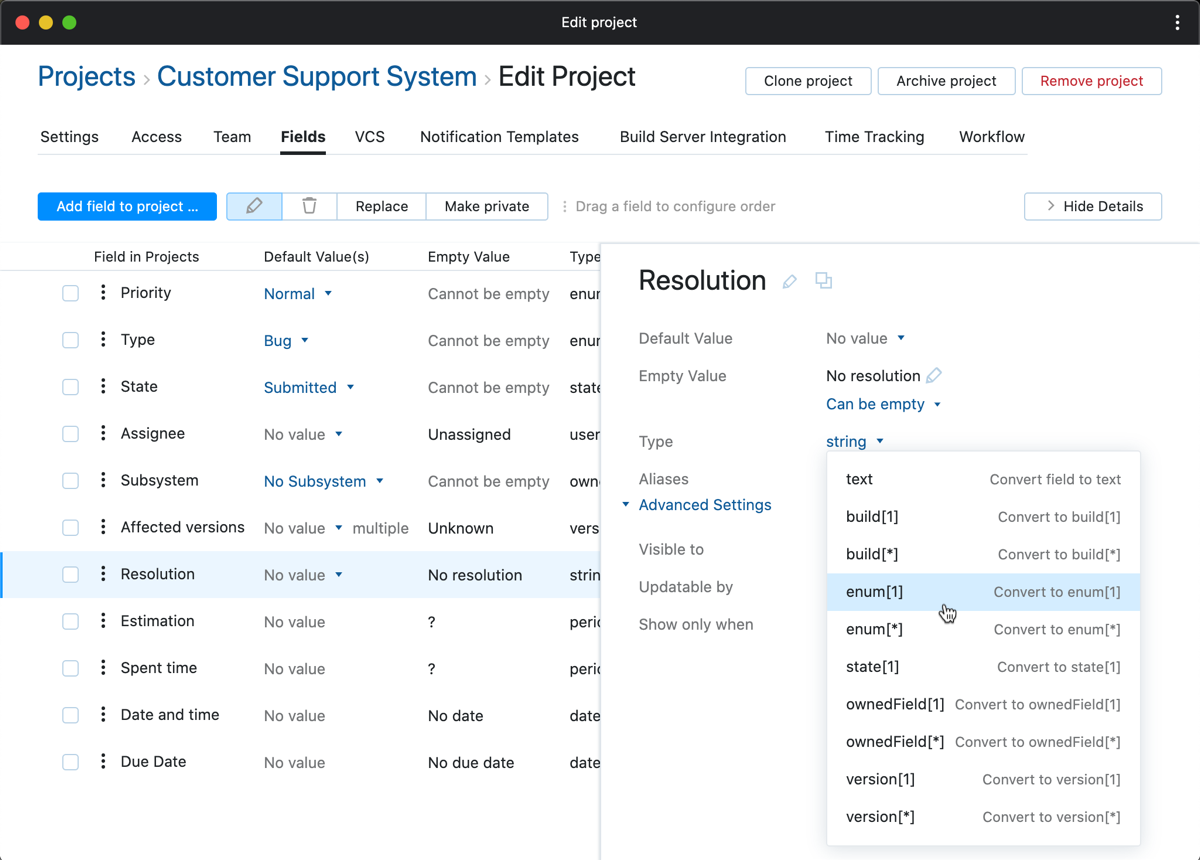Open the three-dot menu in the title bar
The height and width of the screenshot is (860, 1200).
(1177, 22)
